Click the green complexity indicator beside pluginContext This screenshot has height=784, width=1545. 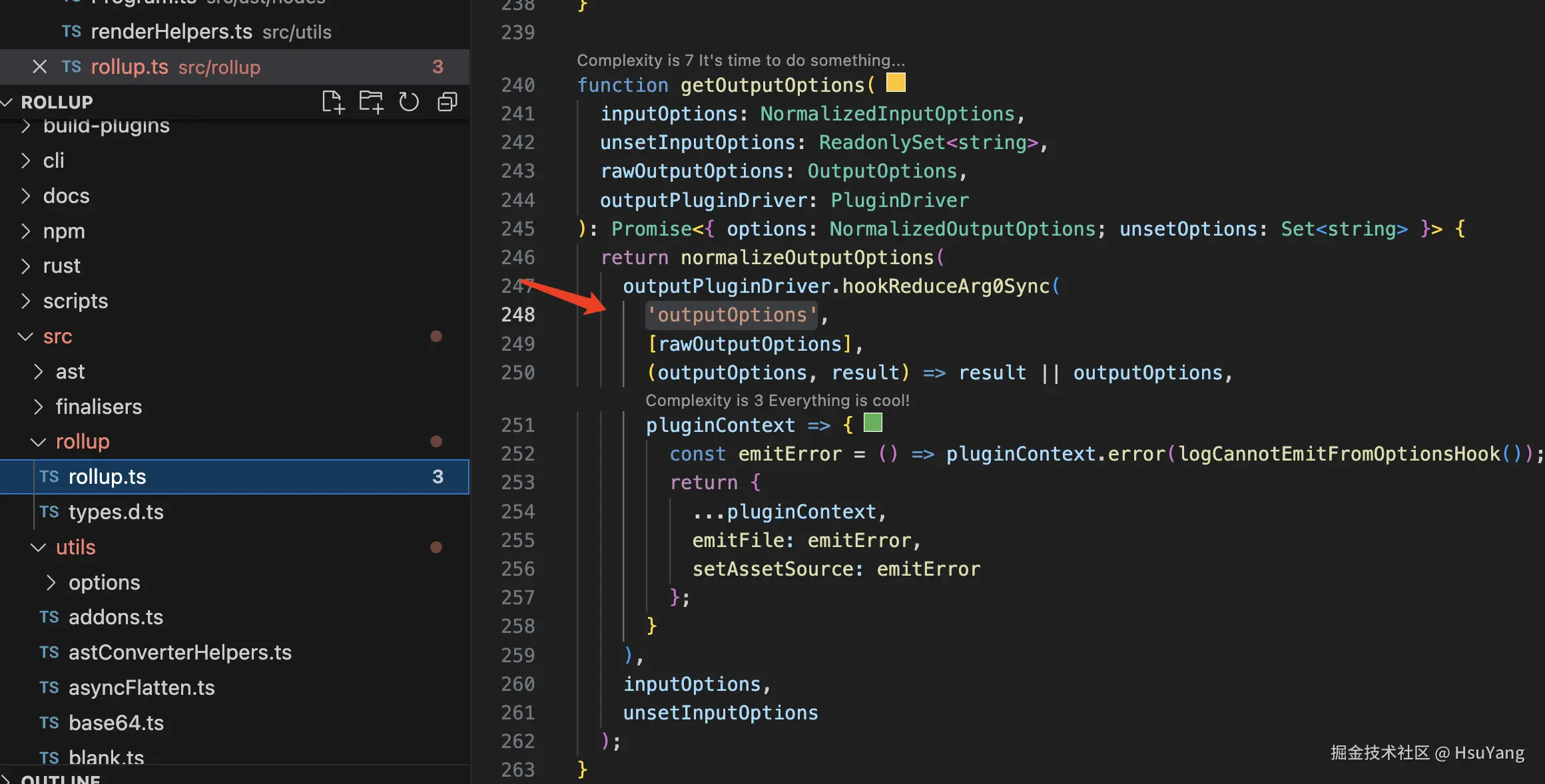(x=872, y=423)
